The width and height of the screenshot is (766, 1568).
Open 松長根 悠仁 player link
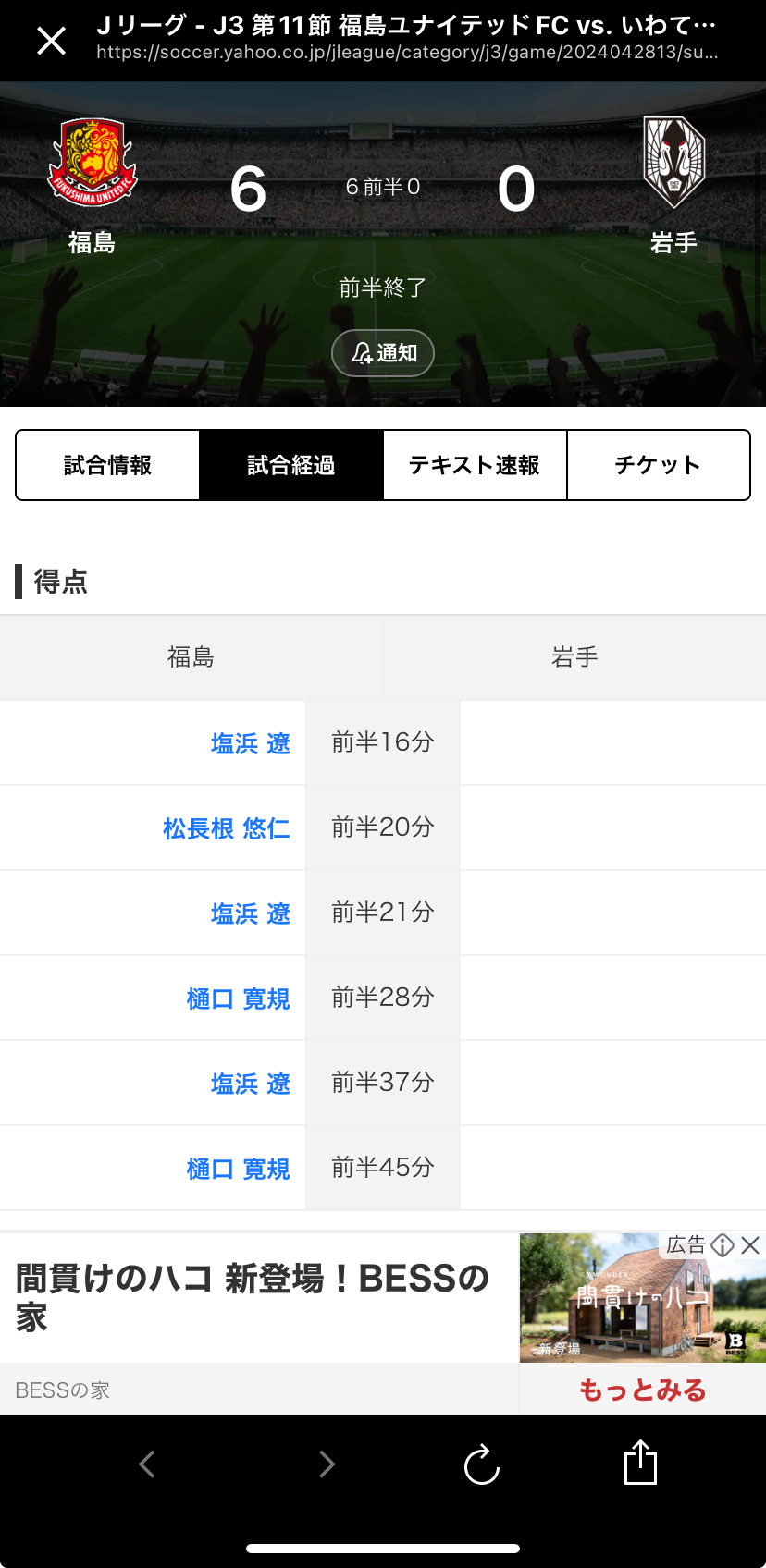coord(227,828)
